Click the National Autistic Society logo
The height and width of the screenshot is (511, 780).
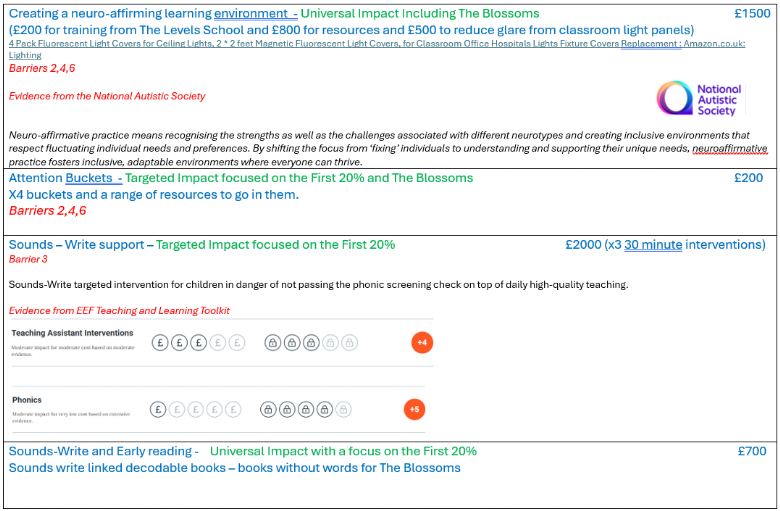[699, 99]
